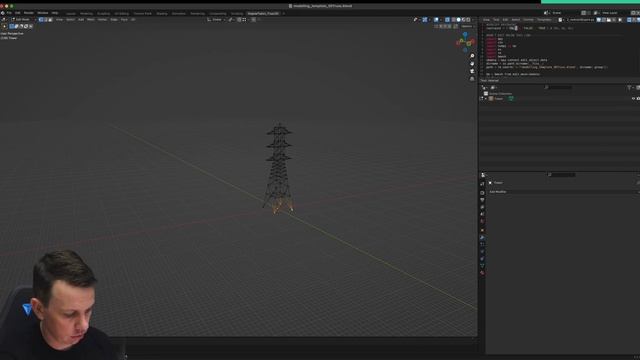Open the Physics properties tab
This screenshot has width=640, height=360.
pyautogui.click(x=482, y=251)
